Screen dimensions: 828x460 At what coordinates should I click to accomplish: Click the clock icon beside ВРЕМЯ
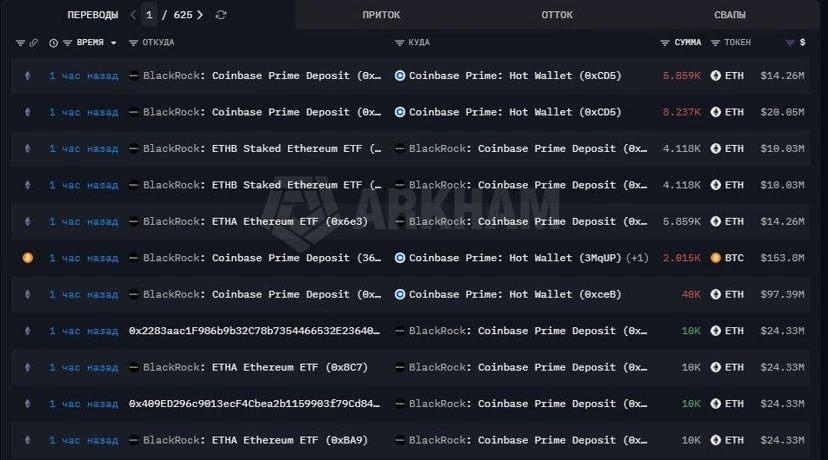(x=53, y=43)
